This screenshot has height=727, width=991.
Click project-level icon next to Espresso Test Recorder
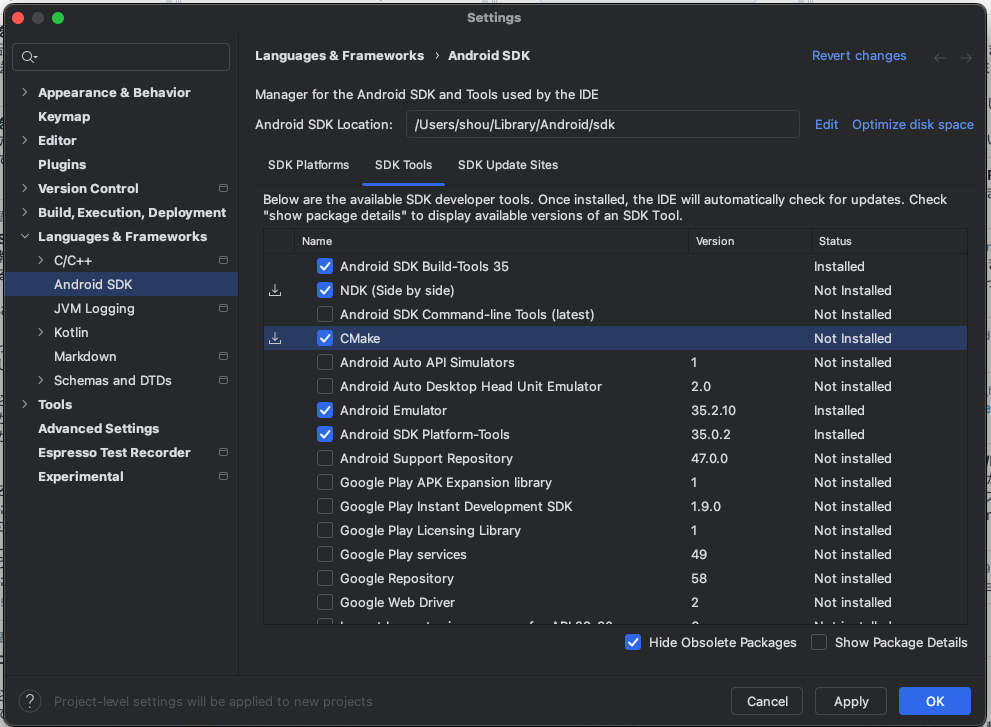pos(223,453)
